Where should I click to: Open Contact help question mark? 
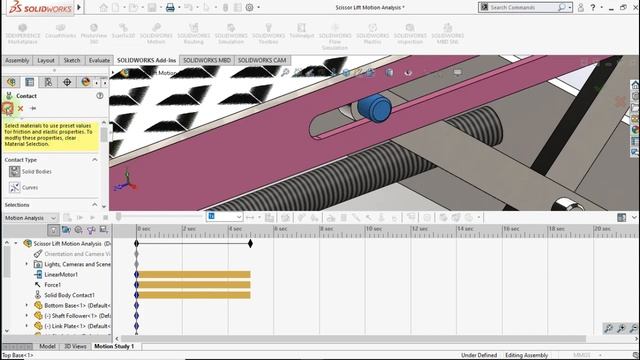pos(100,96)
